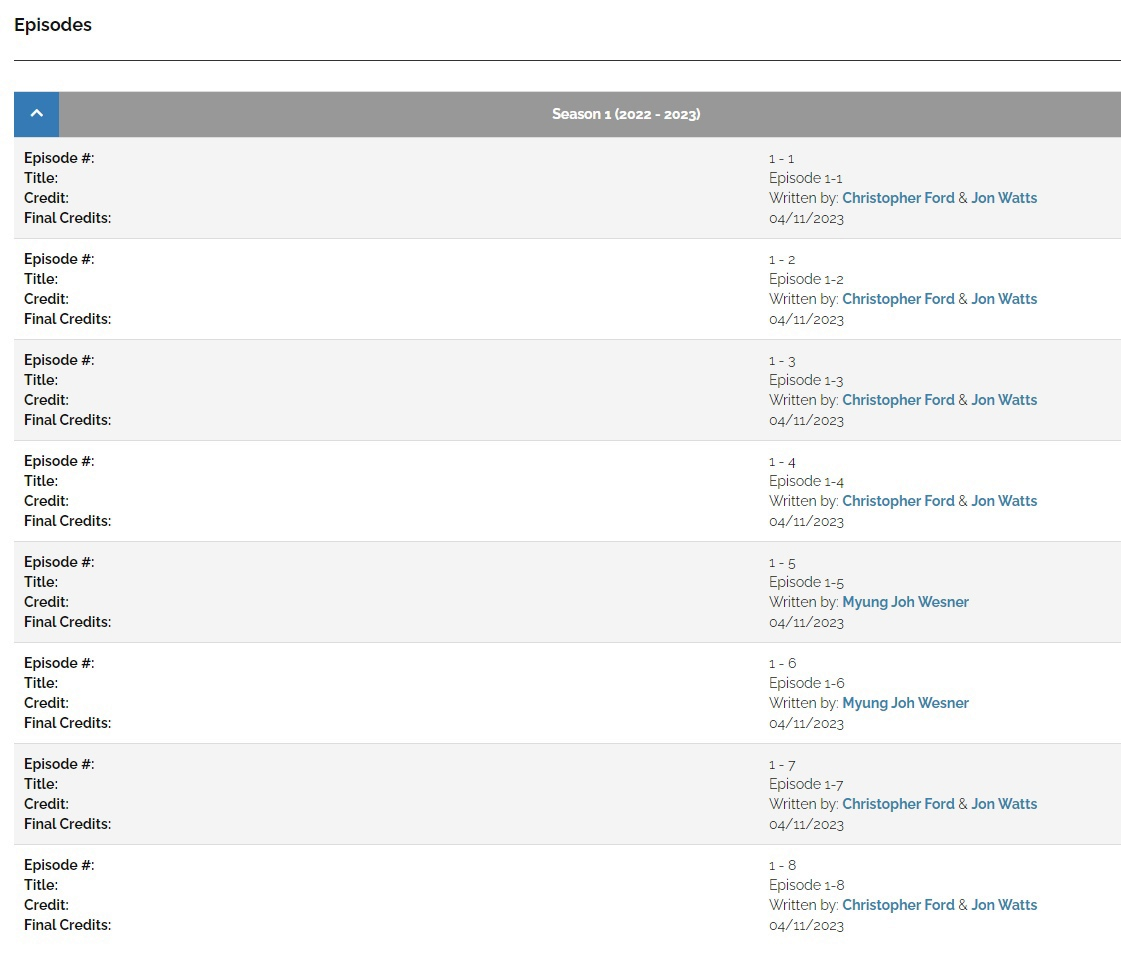The width and height of the screenshot is (1121, 973).
Task: Open Myung Joh Wesner link in episode 1-5
Action: pyautogui.click(x=905, y=602)
